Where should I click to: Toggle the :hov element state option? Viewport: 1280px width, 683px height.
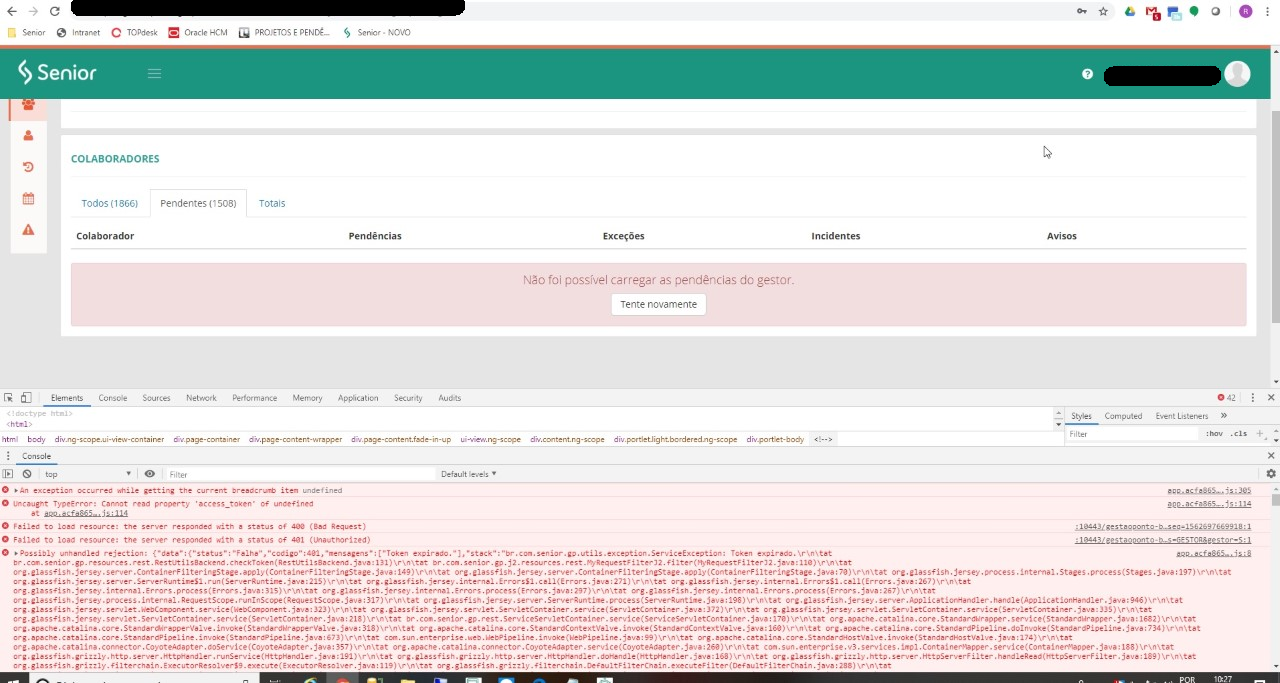[1213, 434]
